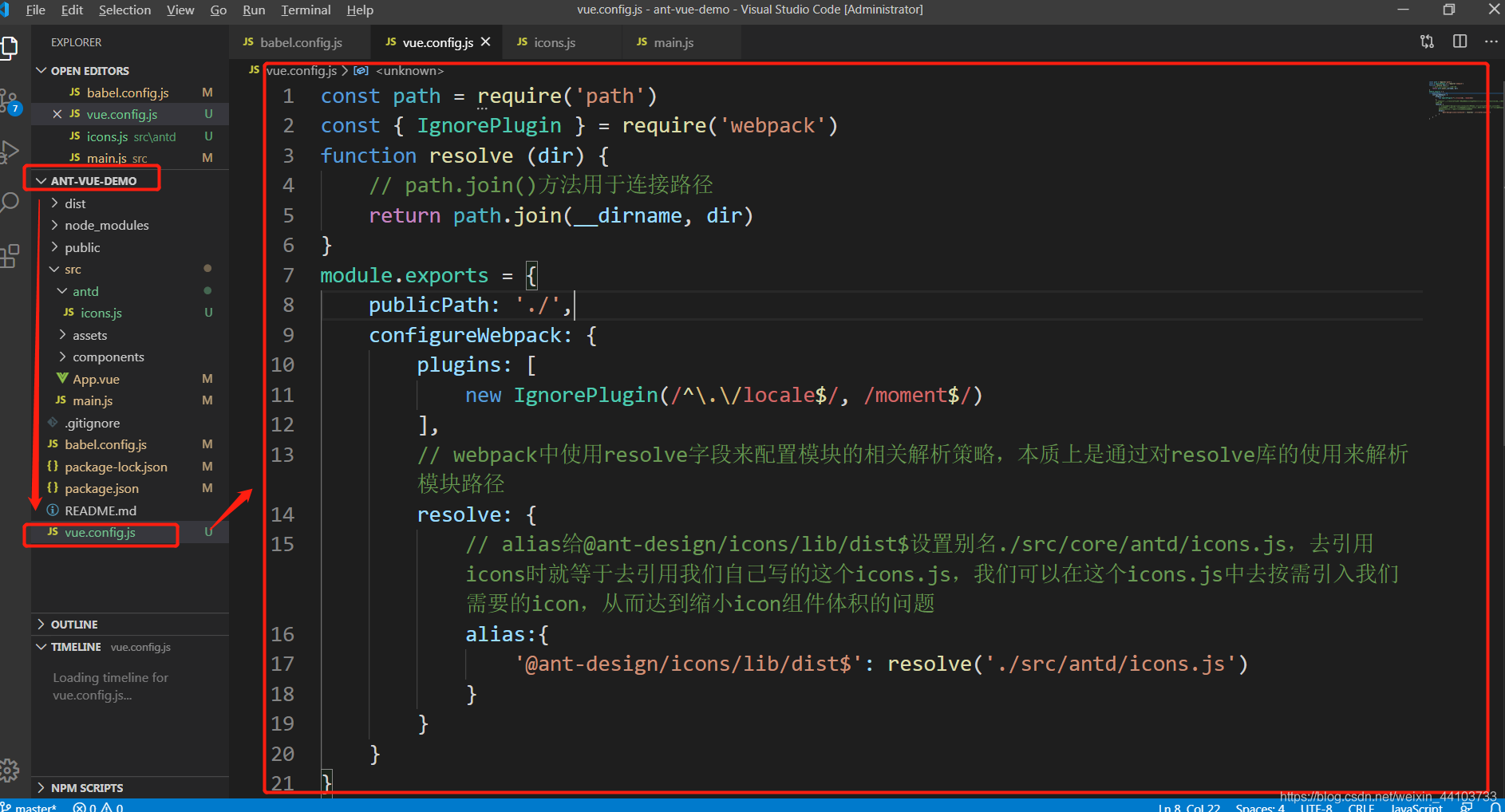Open README.md in the file tree
Viewport: 1505px width, 812px height.
(x=101, y=510)
